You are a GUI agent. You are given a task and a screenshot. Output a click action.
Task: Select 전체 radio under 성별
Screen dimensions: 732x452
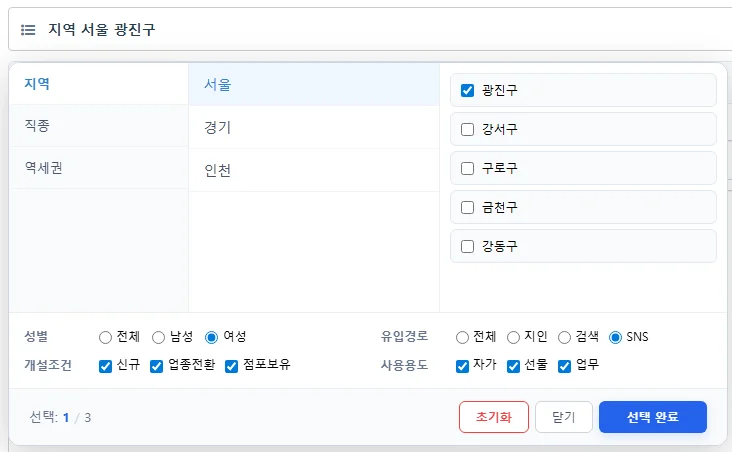(106, 337)
